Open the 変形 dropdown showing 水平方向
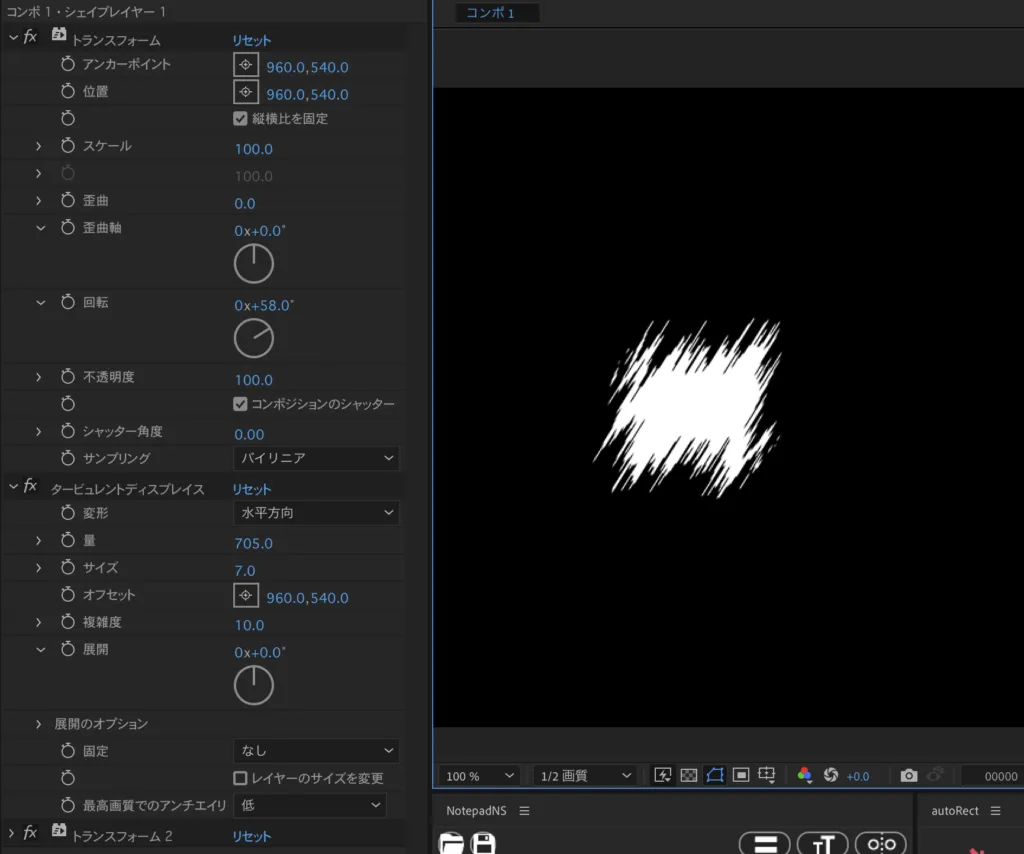1024x854 pixels. (316, 513)
